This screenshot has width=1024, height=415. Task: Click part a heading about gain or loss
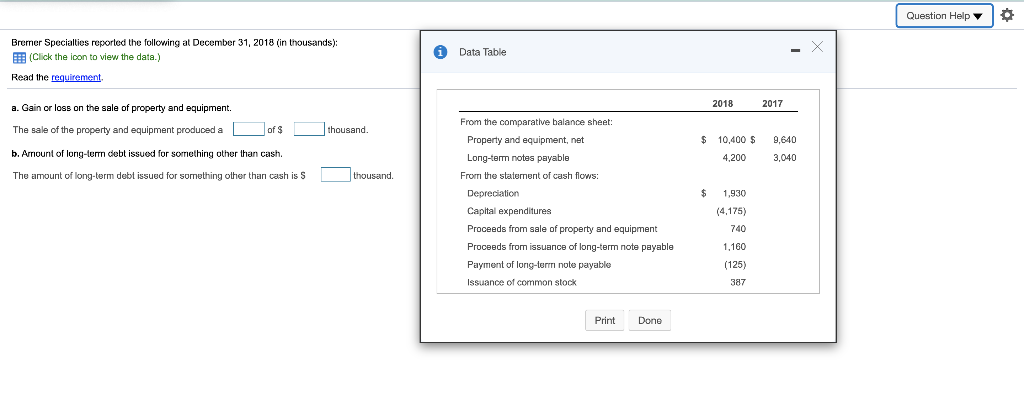click(x=121, y=107)
